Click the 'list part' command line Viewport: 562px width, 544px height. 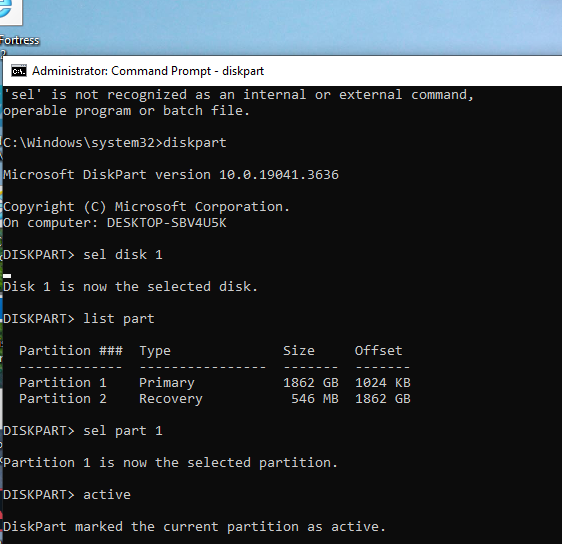[79, 319]
